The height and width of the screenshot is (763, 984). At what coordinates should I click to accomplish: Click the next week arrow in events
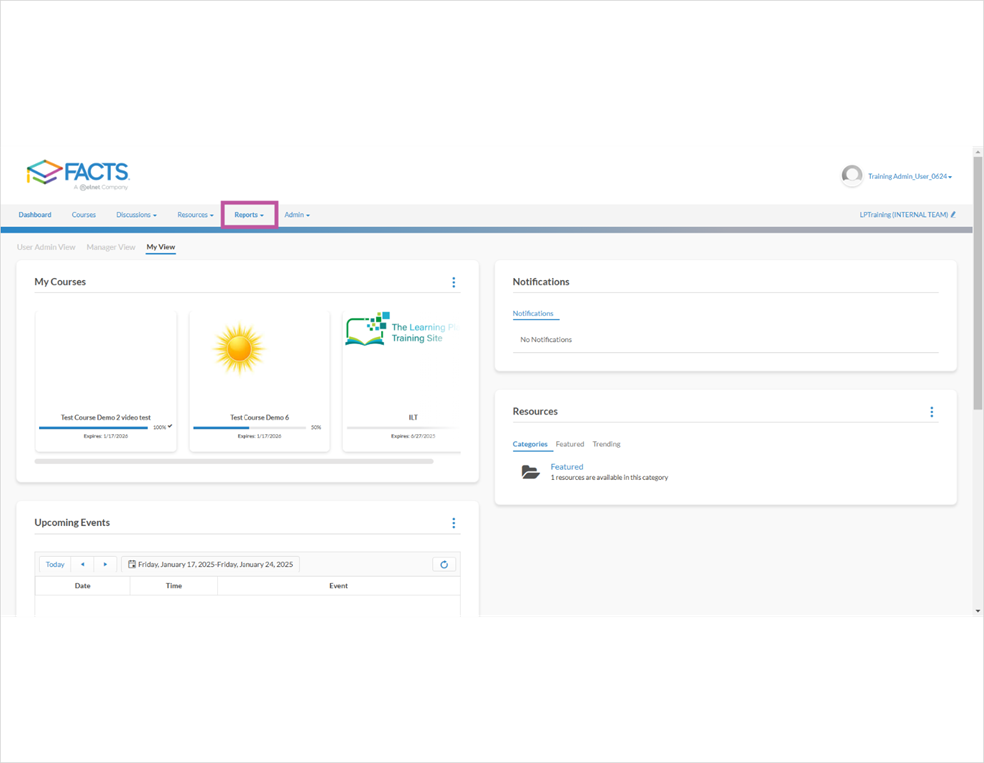[105, 564]
